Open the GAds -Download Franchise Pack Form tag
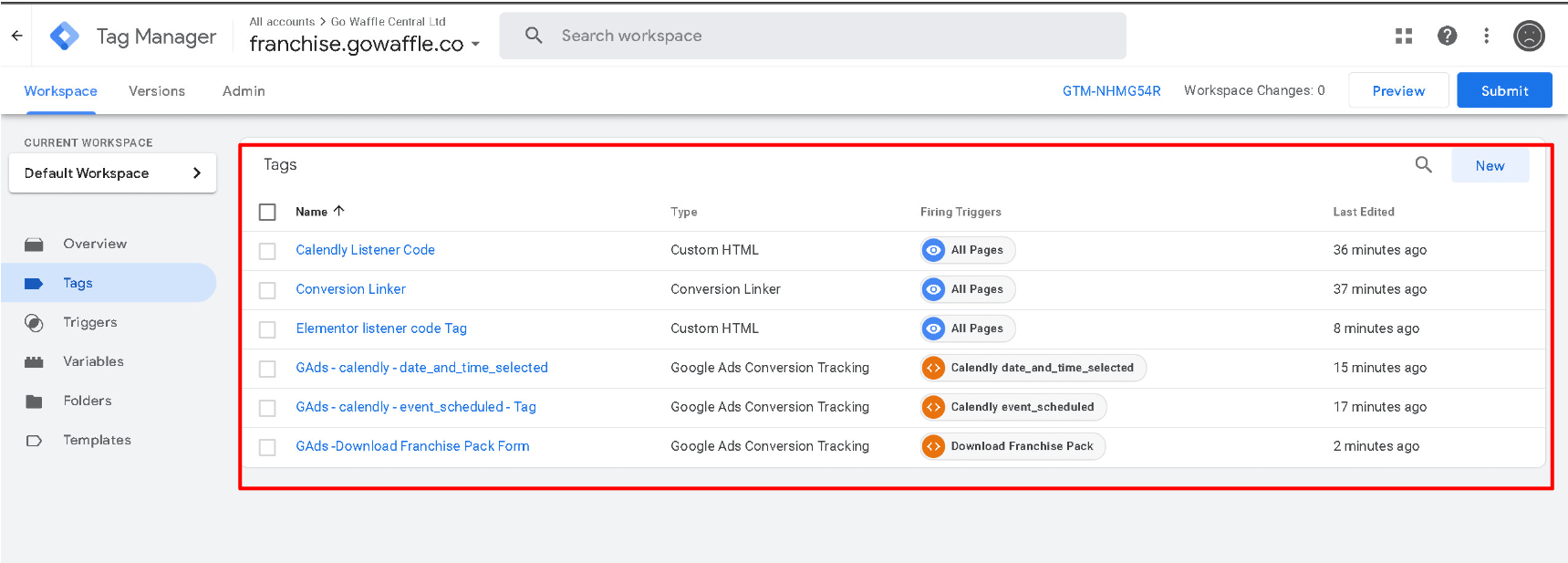 click(412, 446)
